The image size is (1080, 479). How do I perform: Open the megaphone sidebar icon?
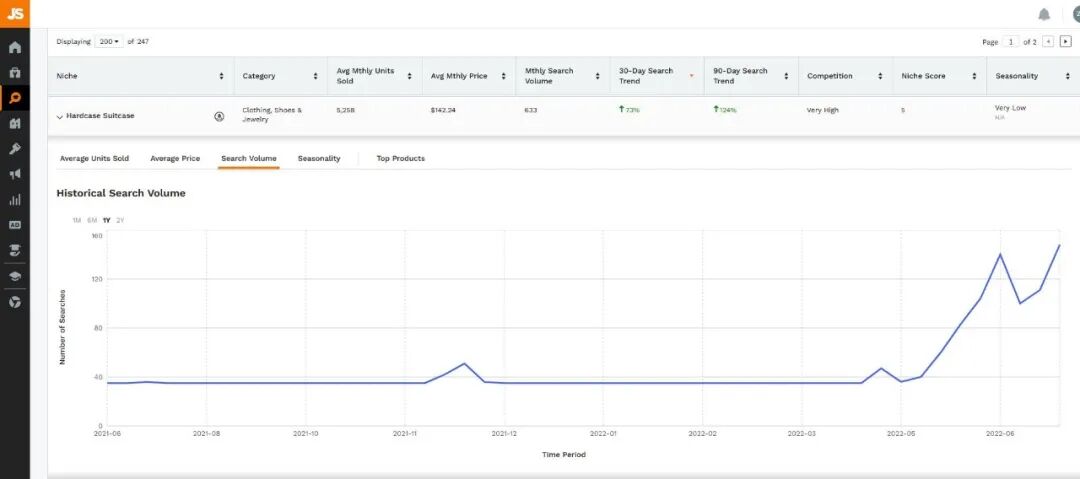(x=14, y=174)
